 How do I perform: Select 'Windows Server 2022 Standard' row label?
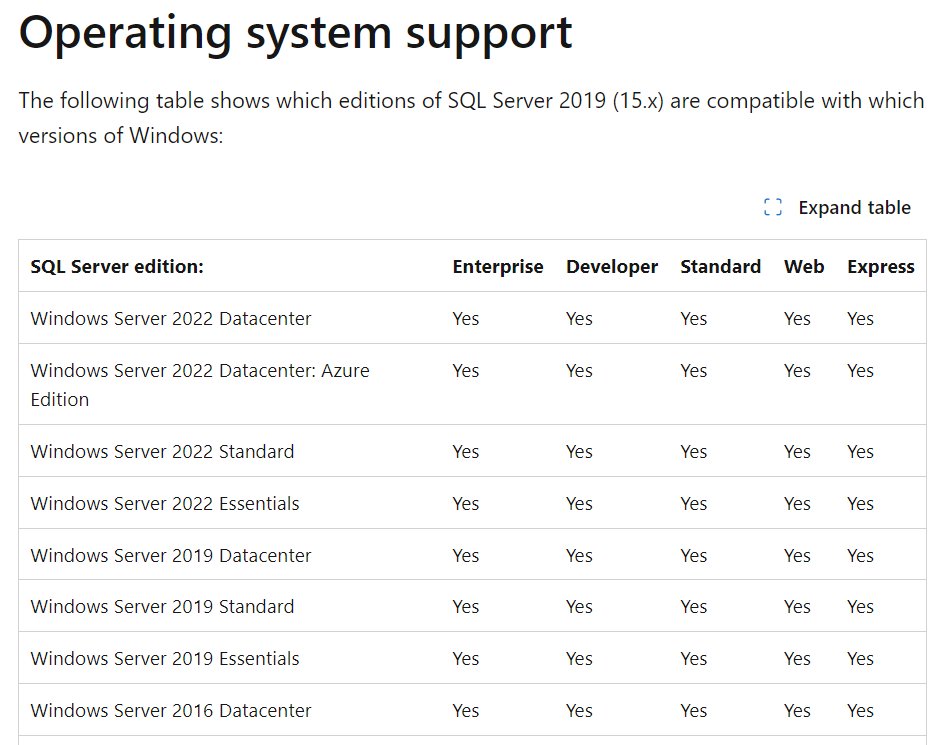coord(162,452)
